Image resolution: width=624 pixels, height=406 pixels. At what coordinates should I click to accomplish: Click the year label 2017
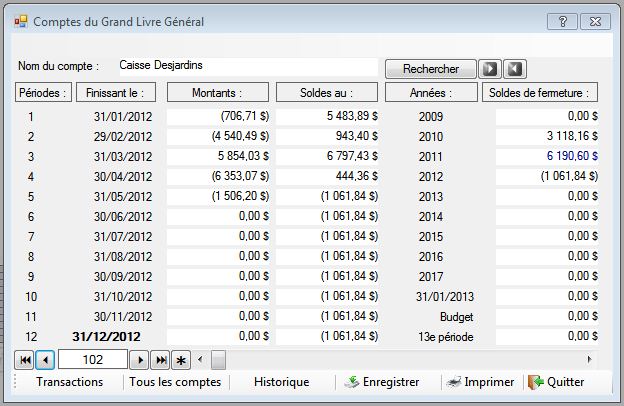pyautogui.click(x=431, y=277)
